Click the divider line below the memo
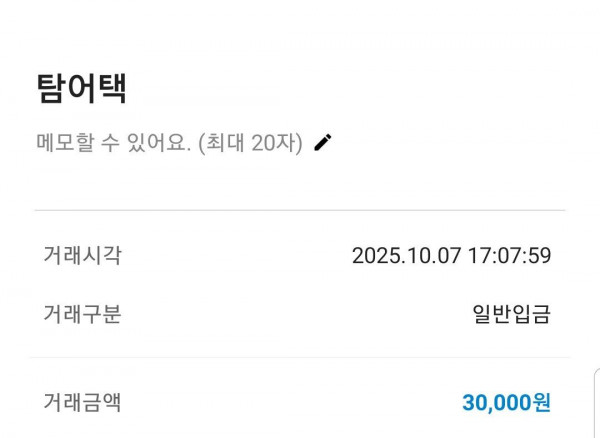This screenshot has height=438, width=600. (300, 210)
